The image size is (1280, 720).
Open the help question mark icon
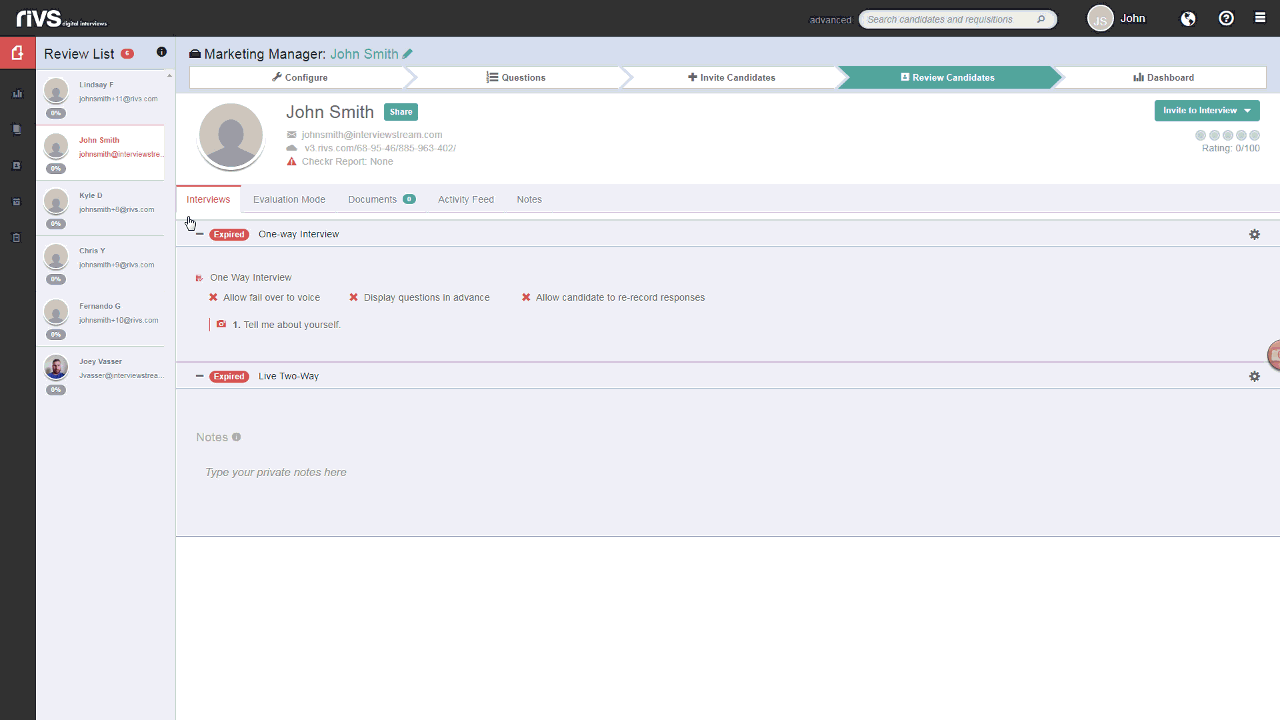(x=1226, y=18)
